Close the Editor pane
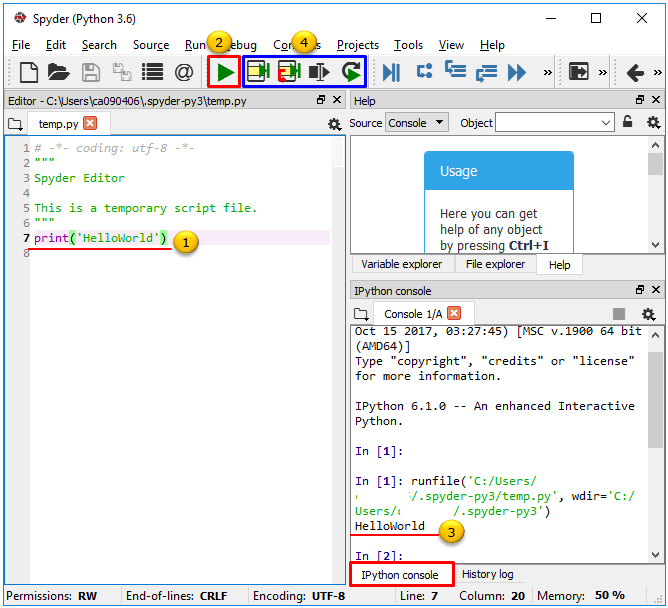668x608 pixels. coord(337,100)
